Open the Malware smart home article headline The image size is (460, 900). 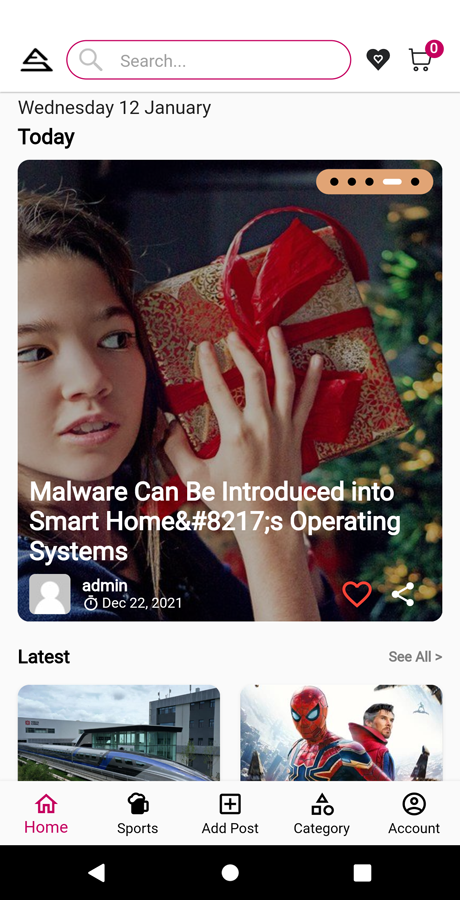point(215,521)
